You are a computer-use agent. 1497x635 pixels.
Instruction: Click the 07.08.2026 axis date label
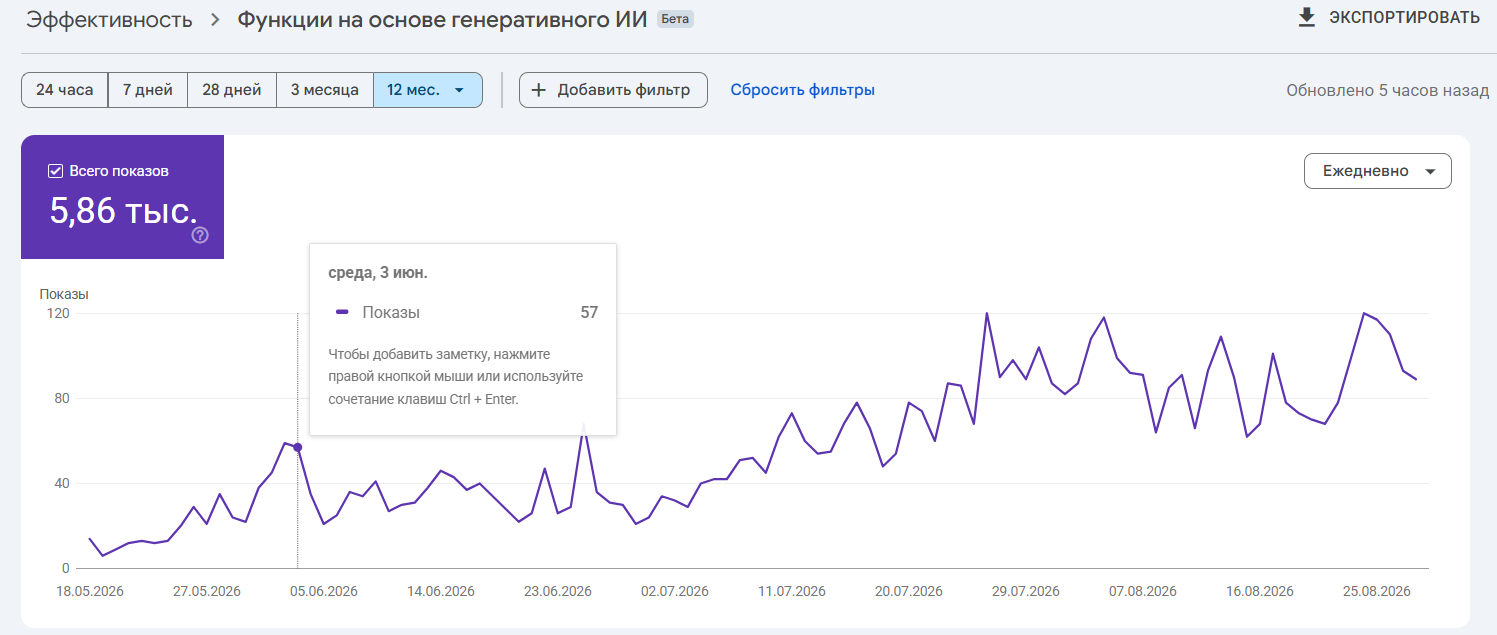(x=1142, y=591)
